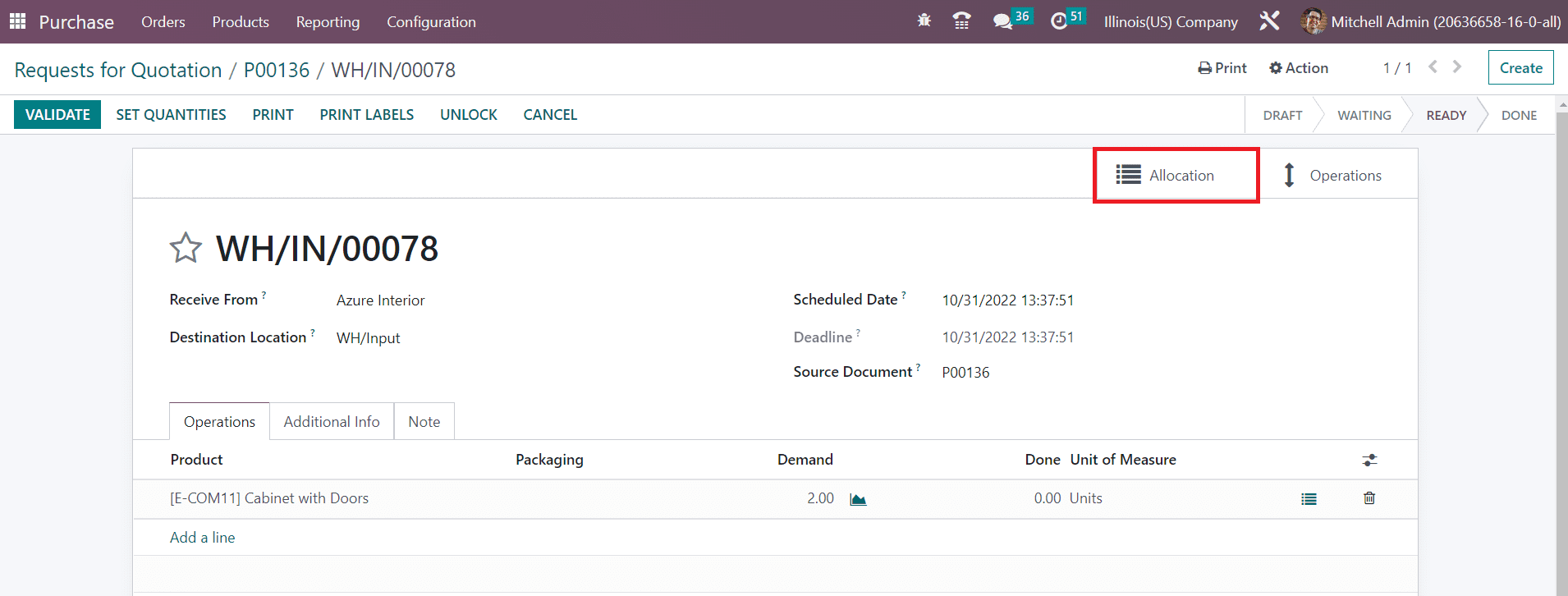
Task: Open the activities clock icon
Action: [x=1059, y=21]
